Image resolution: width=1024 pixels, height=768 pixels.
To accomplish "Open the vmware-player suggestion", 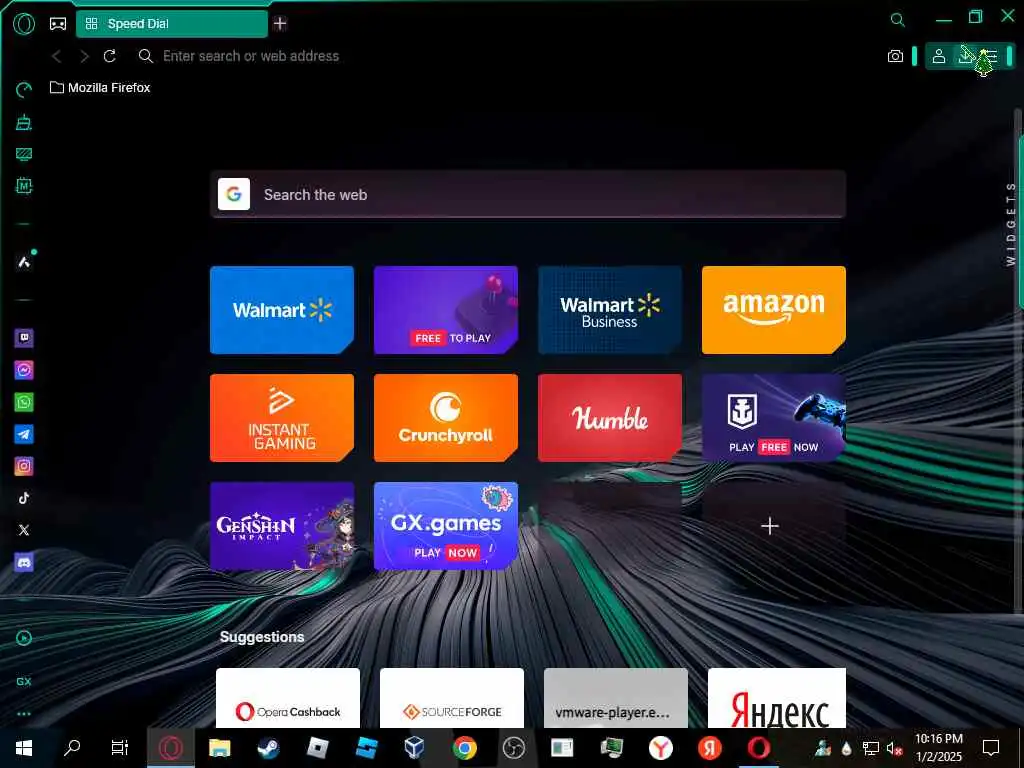I will pyautogui.click(x=616, y=697).
